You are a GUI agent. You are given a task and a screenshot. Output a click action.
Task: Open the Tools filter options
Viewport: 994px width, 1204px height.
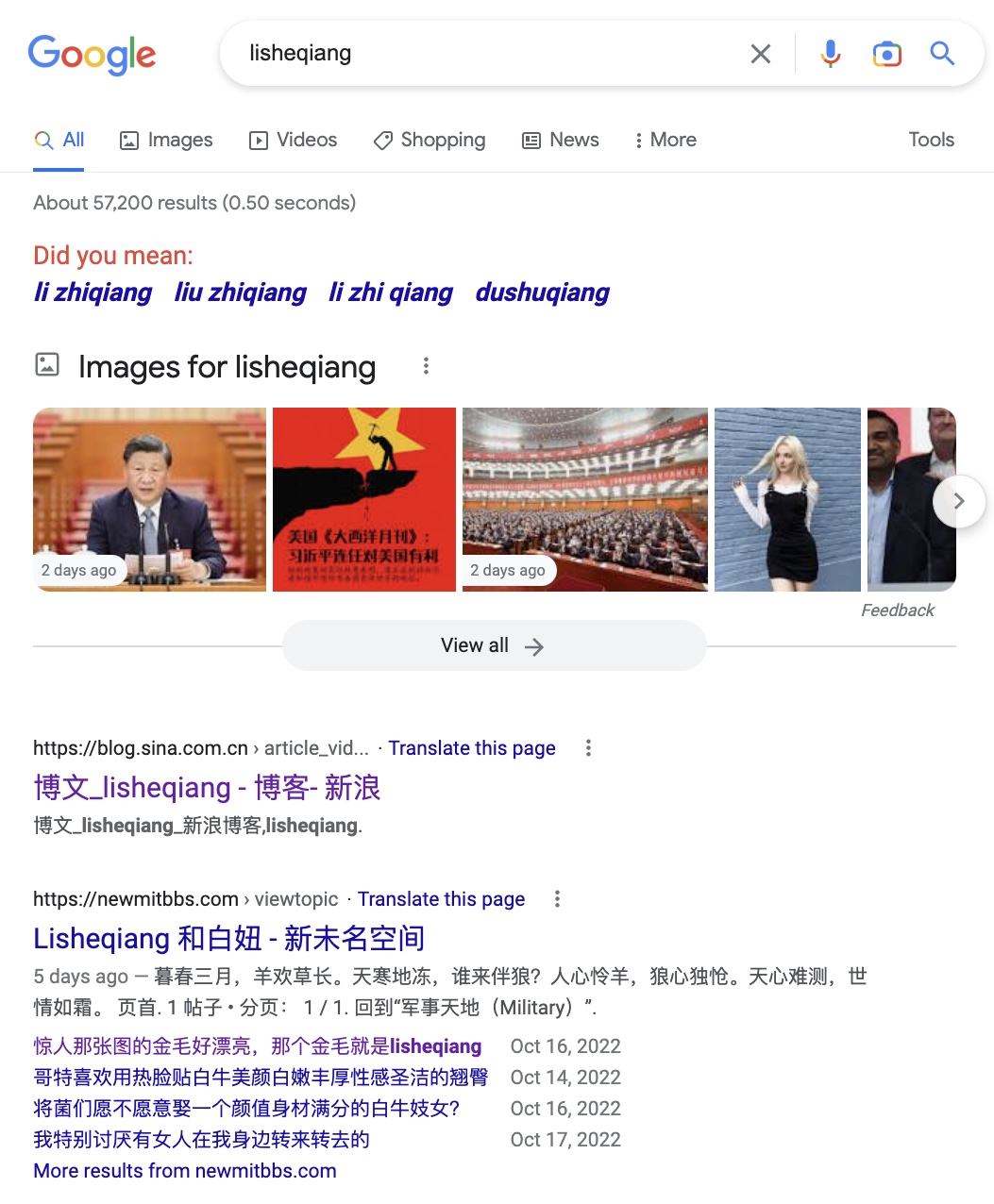coord(931,140)
